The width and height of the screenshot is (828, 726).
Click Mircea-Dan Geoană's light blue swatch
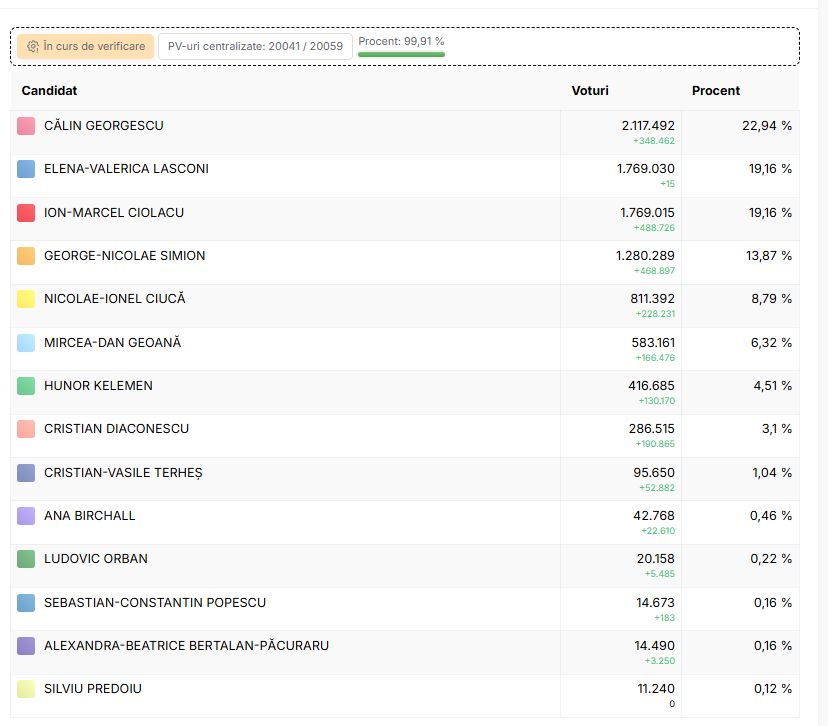click(26, 343)
